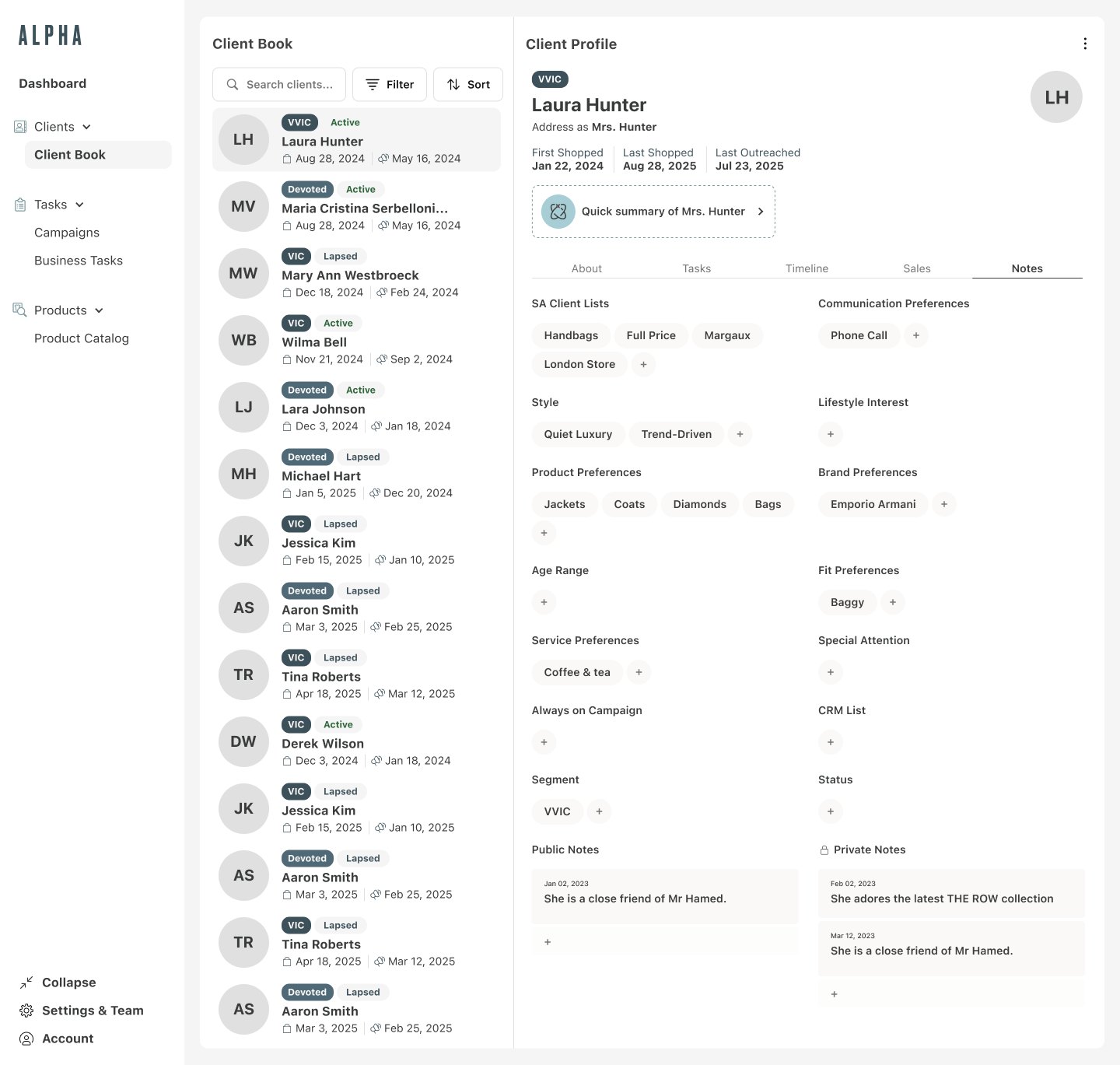Open the Filter options
1120x1065 pixels.
point(390,84)
